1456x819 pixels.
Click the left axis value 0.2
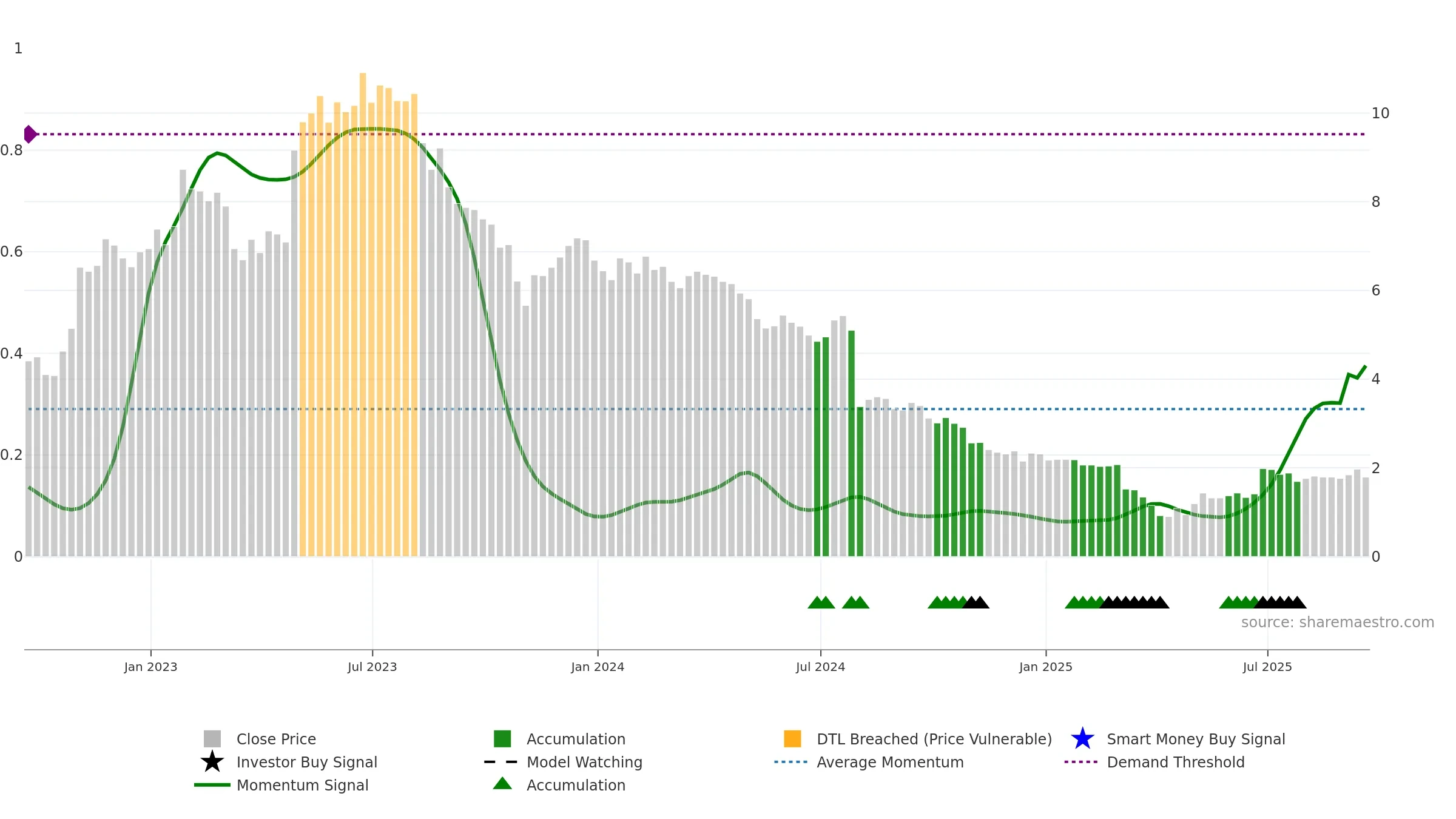tap(12, 455)
